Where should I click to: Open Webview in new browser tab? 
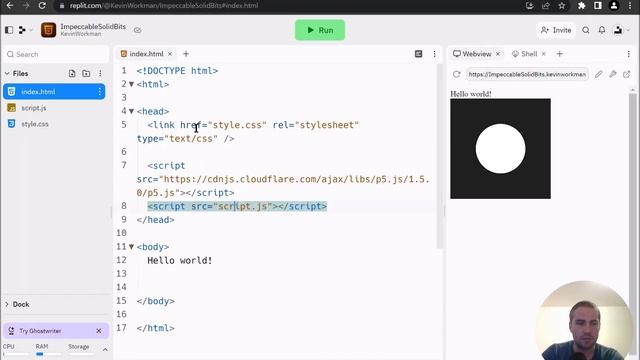tap(627, 74)
